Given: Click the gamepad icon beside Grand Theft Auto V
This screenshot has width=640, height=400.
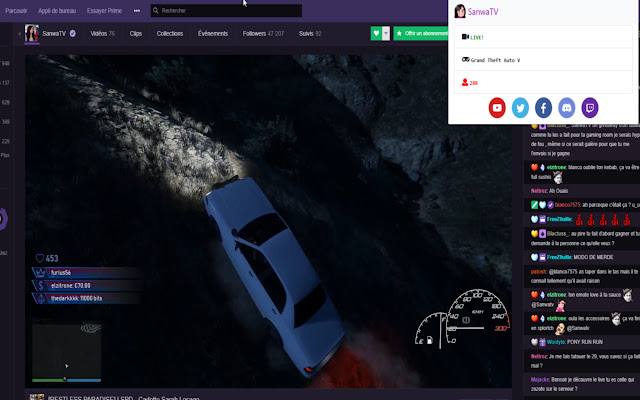Looking at the screenshot, I should [465, 60].
